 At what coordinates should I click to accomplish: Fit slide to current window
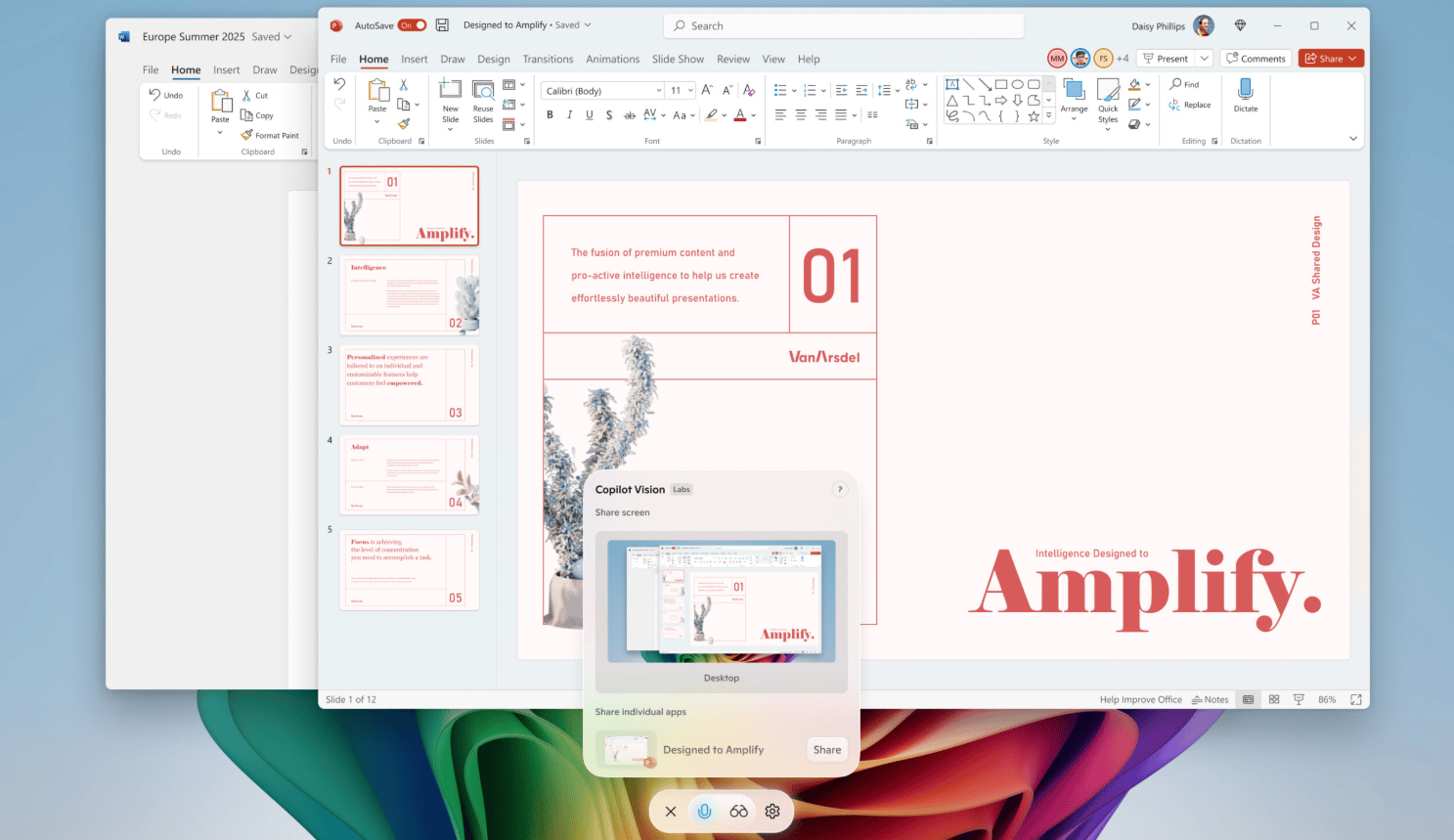(x=1355, y=699)
